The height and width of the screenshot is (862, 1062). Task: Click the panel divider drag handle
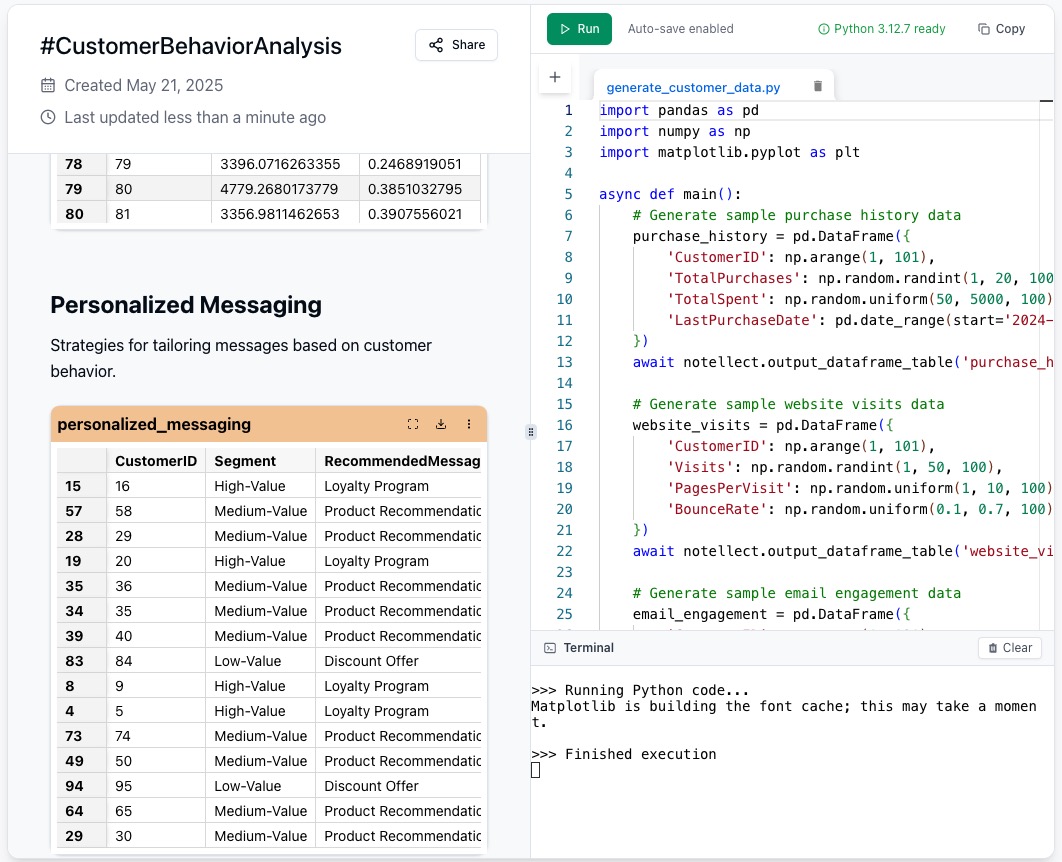click(531, 432)
